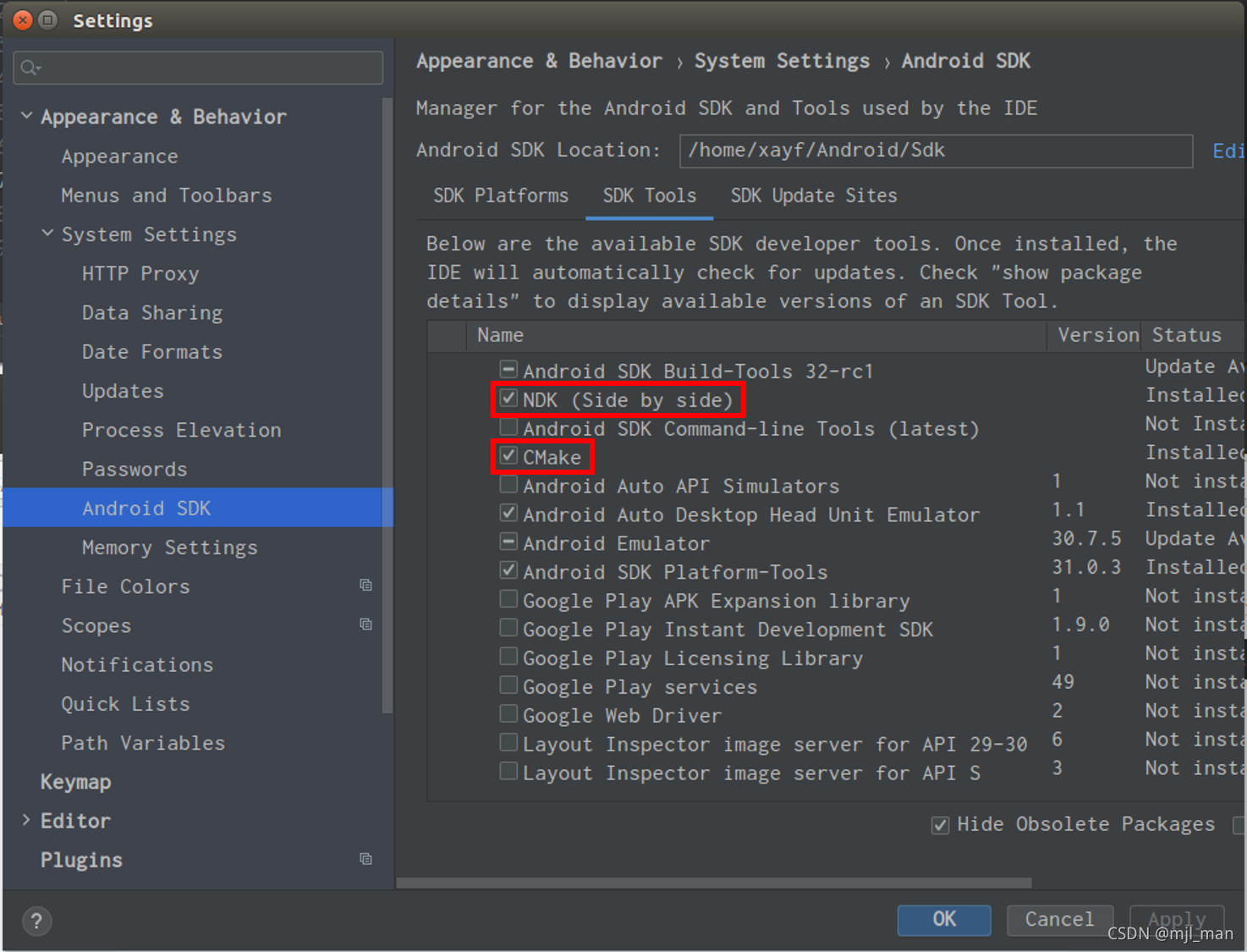Click inside the settings search field
Screen dimensions: 1247x952
click(198, 68)
